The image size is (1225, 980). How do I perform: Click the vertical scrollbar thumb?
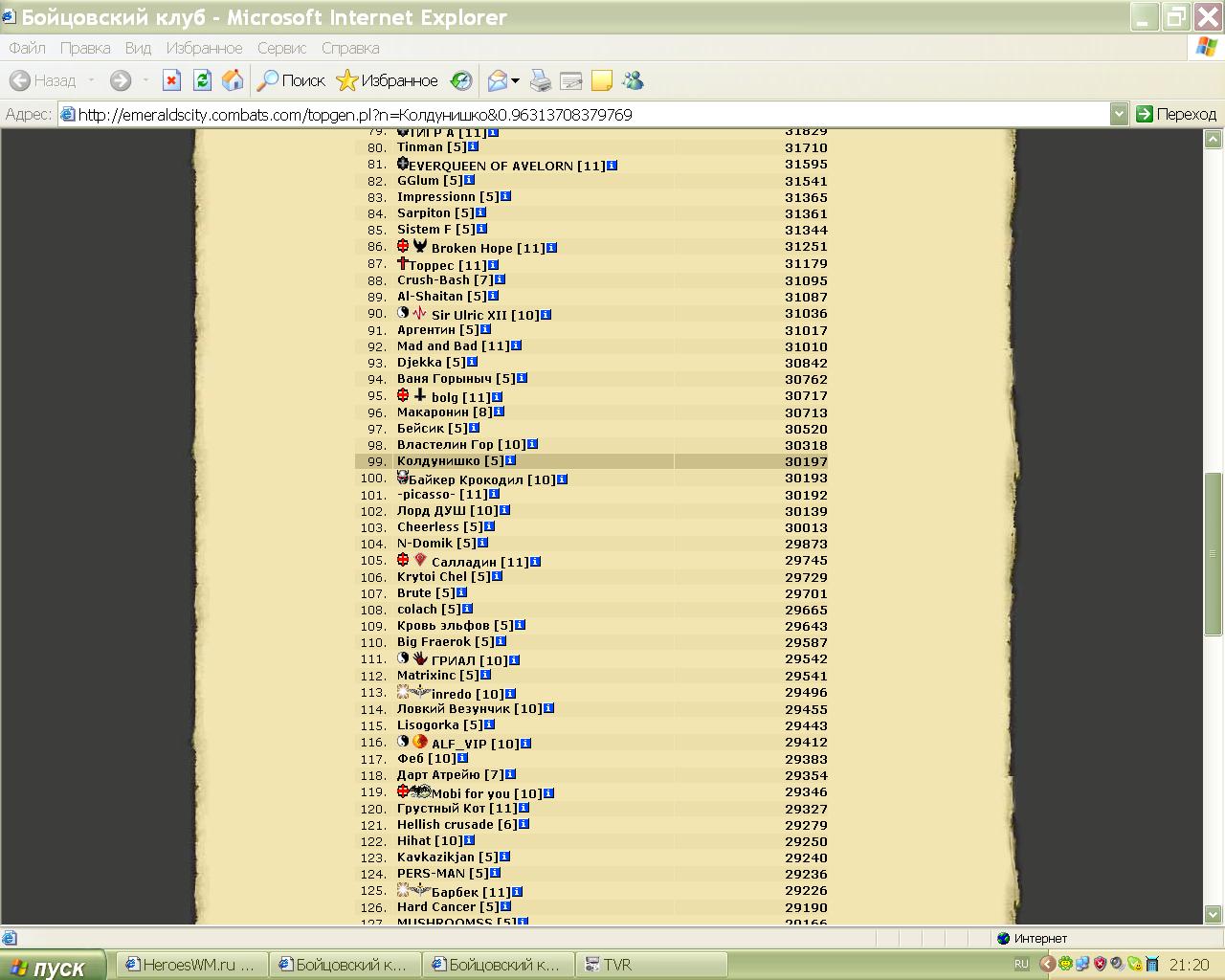1214,552
